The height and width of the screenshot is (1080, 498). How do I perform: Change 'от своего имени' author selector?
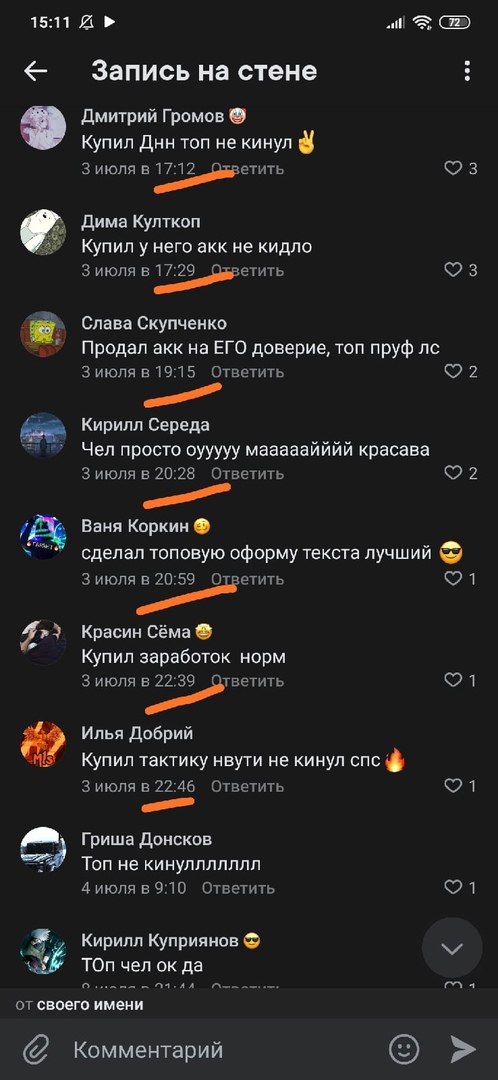click(x=80, y=1004)
